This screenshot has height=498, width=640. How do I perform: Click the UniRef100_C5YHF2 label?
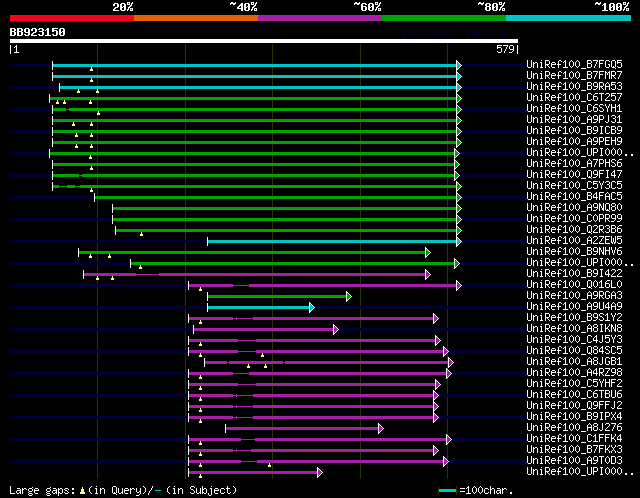[574, 384]
